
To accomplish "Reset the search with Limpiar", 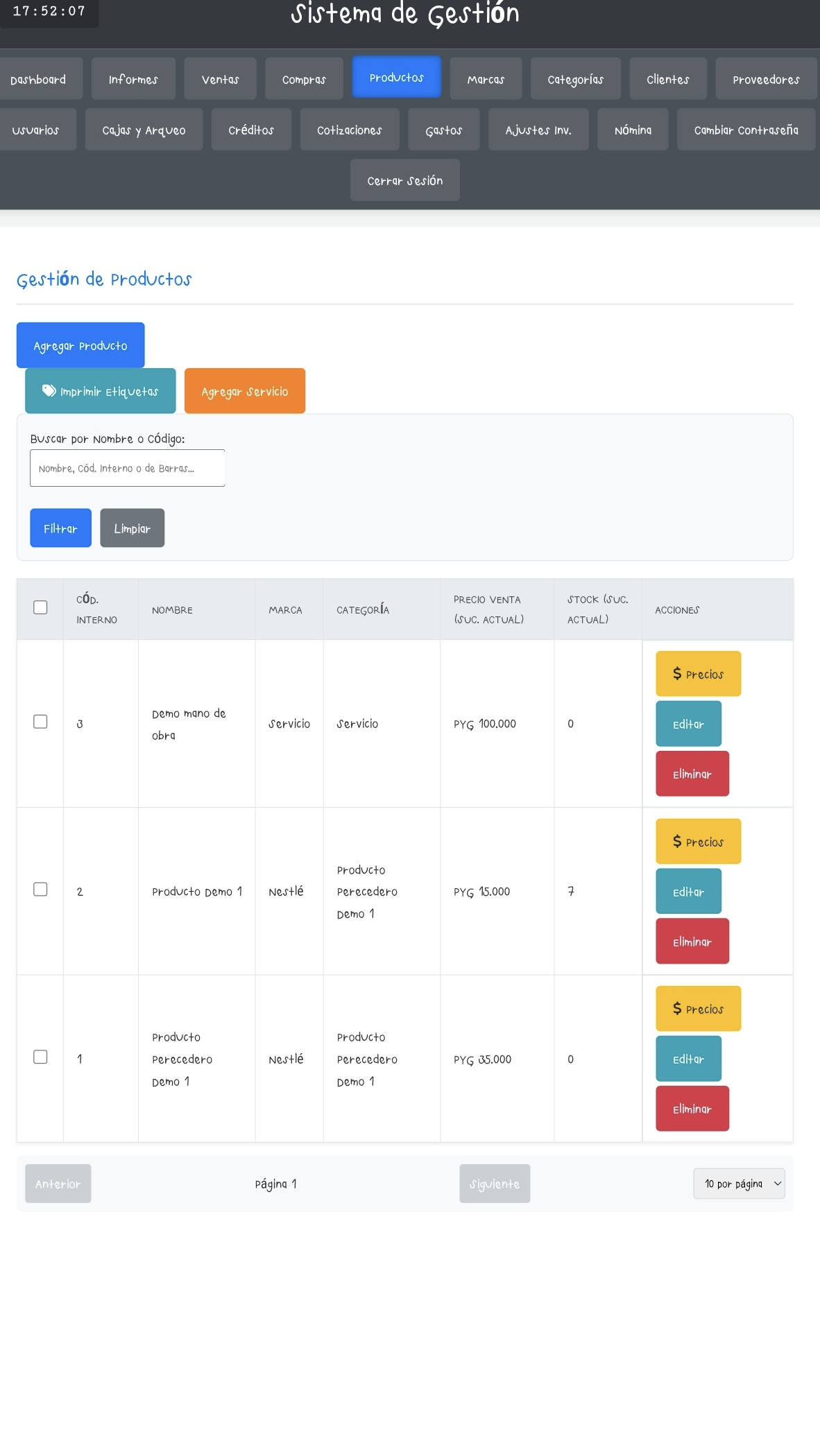I will (132, 528).
